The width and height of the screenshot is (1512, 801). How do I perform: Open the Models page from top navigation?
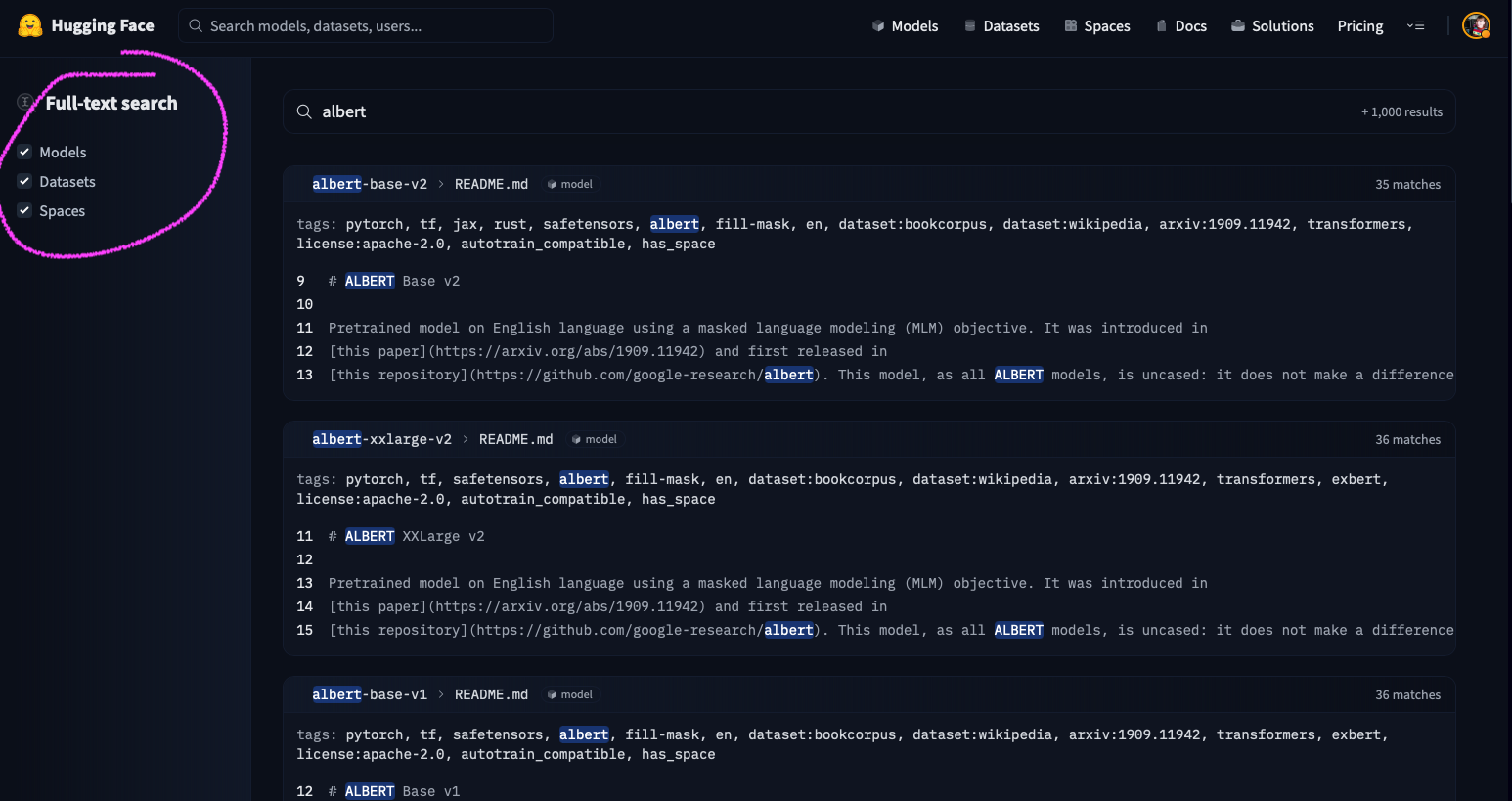[x=905, y=26]
